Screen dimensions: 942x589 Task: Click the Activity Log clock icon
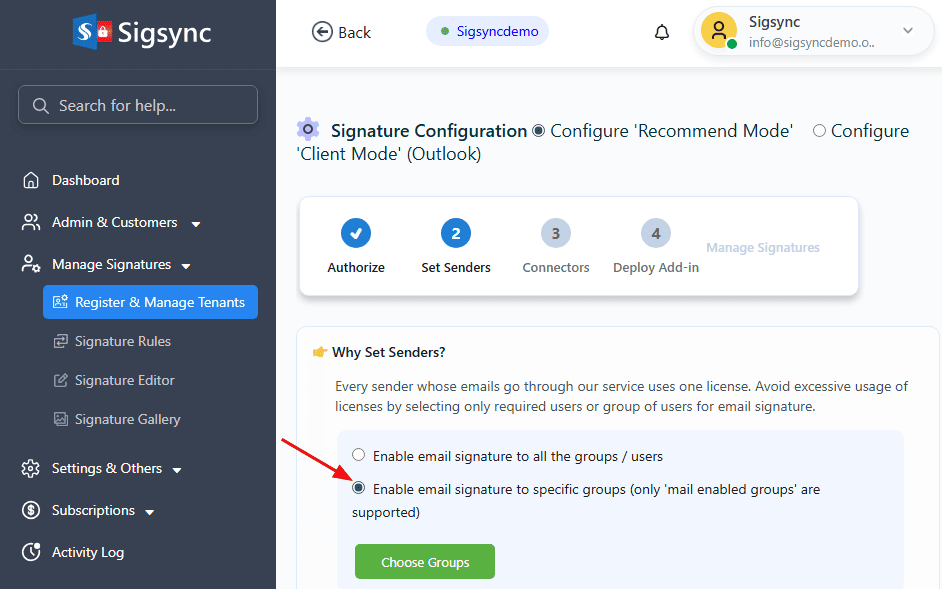pyautogui.click(x=31, y=552)
